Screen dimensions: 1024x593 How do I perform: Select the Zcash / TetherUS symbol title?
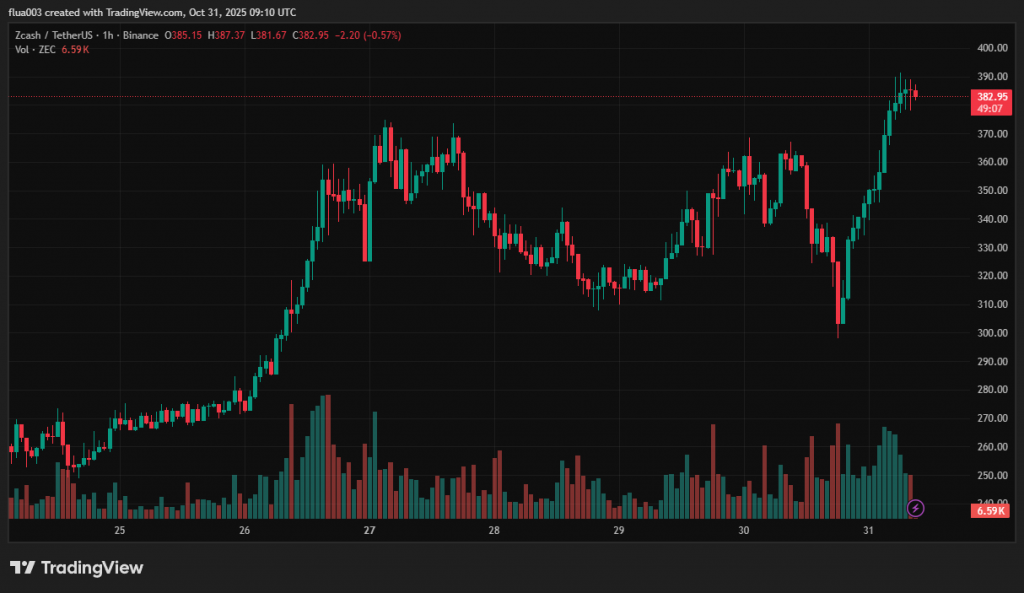(x=50, y=35)
